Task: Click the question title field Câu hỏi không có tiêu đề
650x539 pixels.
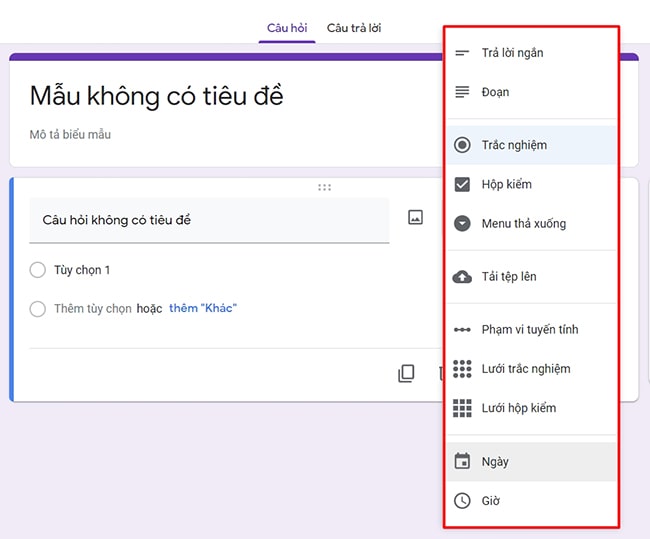Action: 208,220
